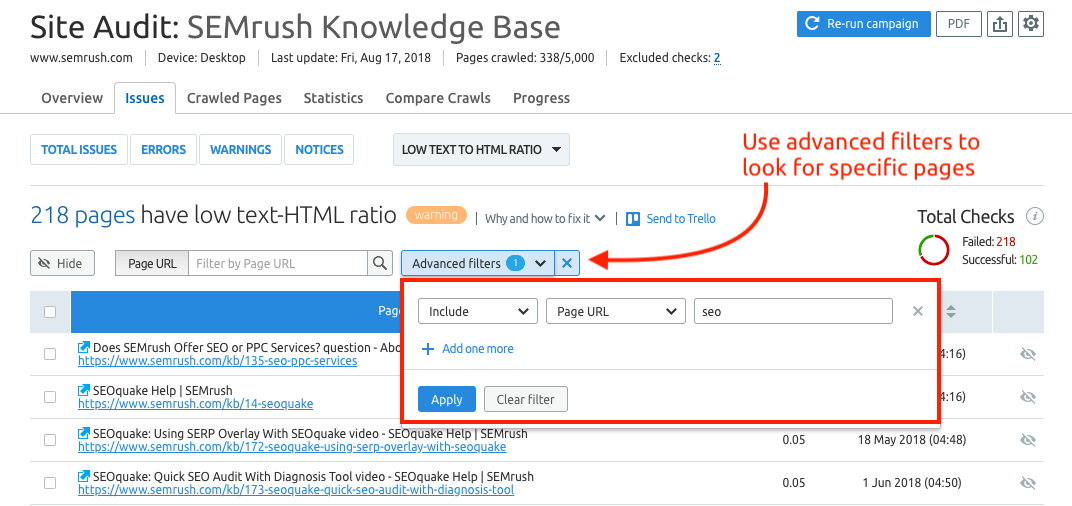Click external link icon beside SEOquake Help
Viewport: 1072px width, 506px height.
point(84,390)
